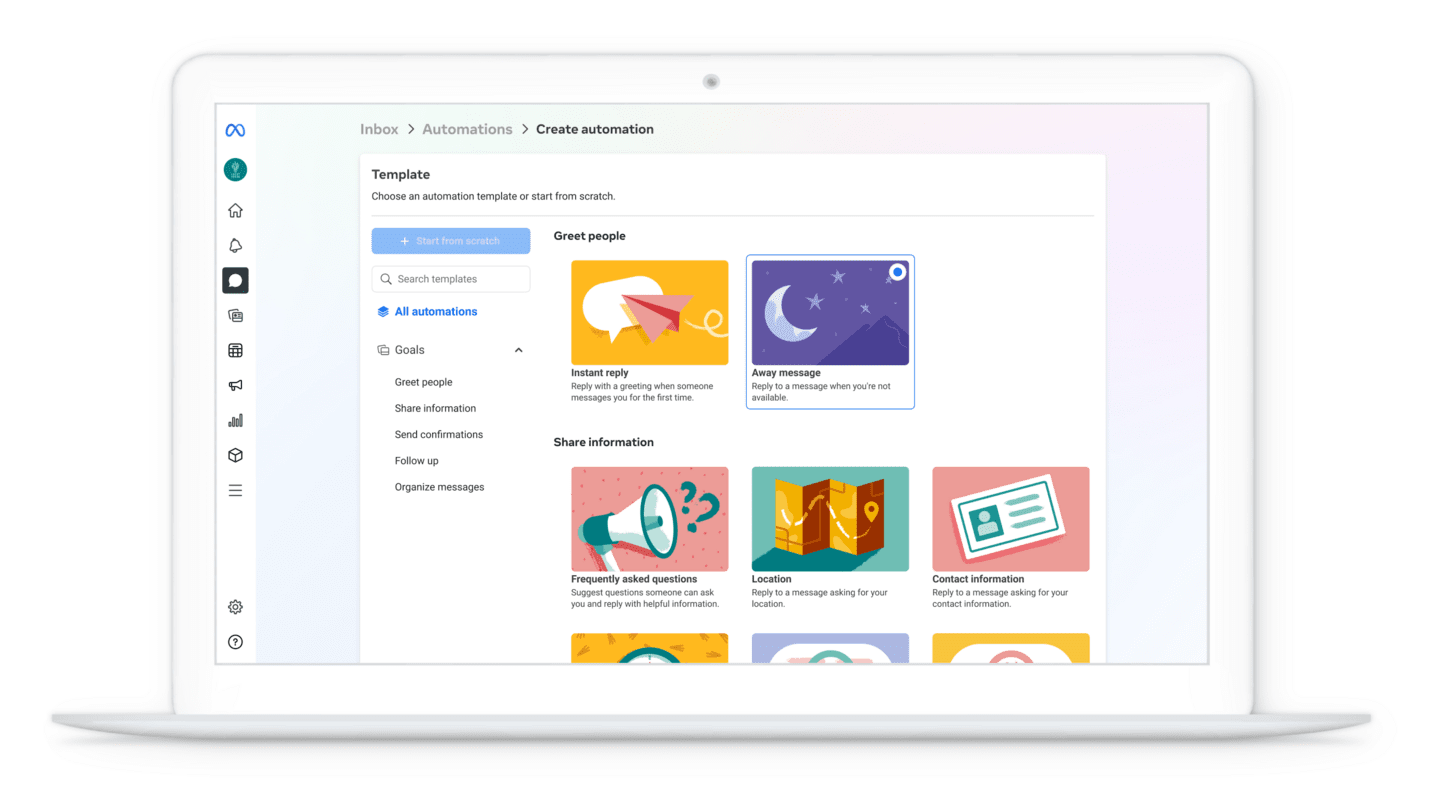Screen dimensions: 1440x812
Task: Click the Start from scratch button
Action: (x=451, y=241)
